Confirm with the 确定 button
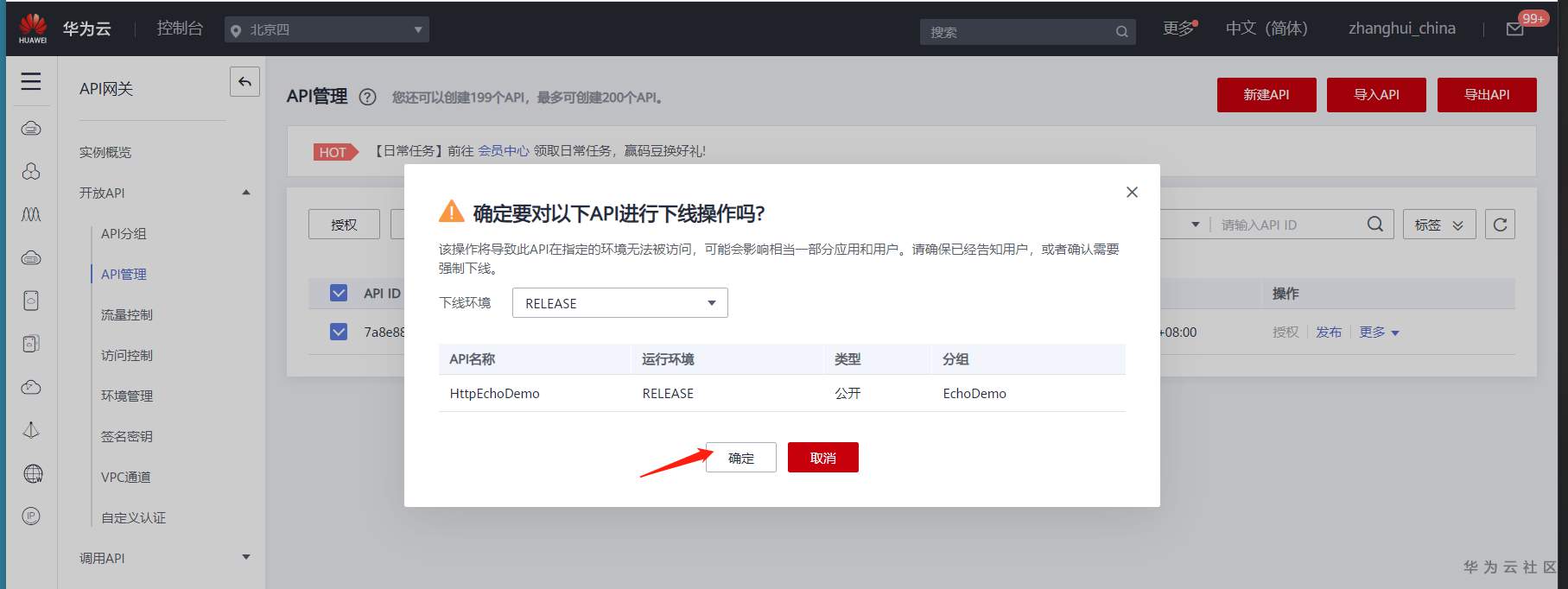 [x=741, y=458]
